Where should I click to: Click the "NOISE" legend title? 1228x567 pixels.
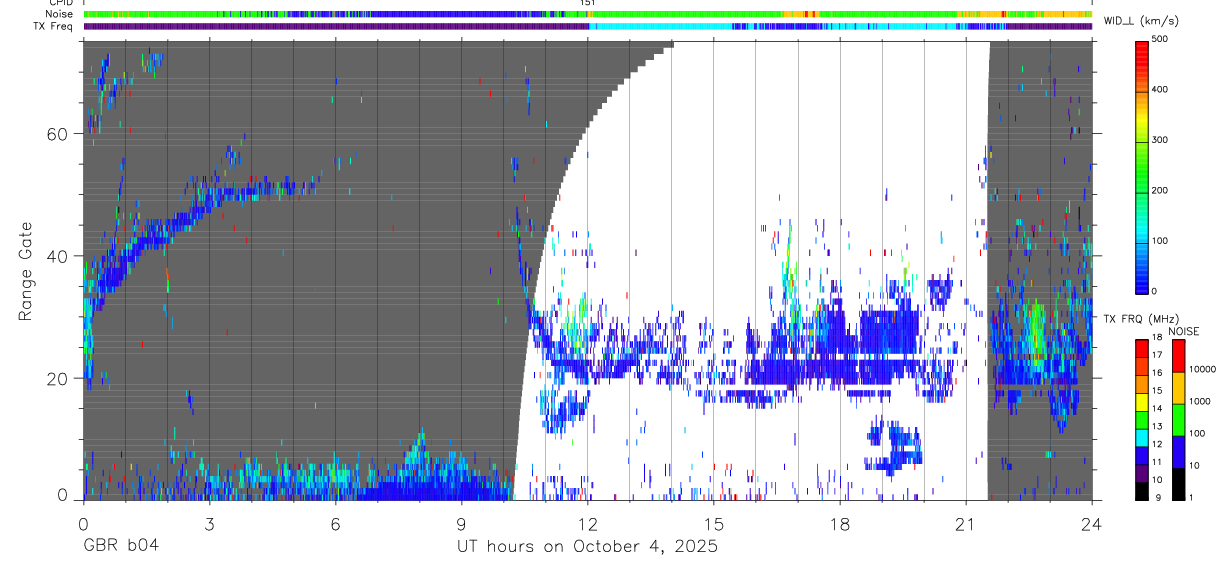click(x=1184, y=331)
